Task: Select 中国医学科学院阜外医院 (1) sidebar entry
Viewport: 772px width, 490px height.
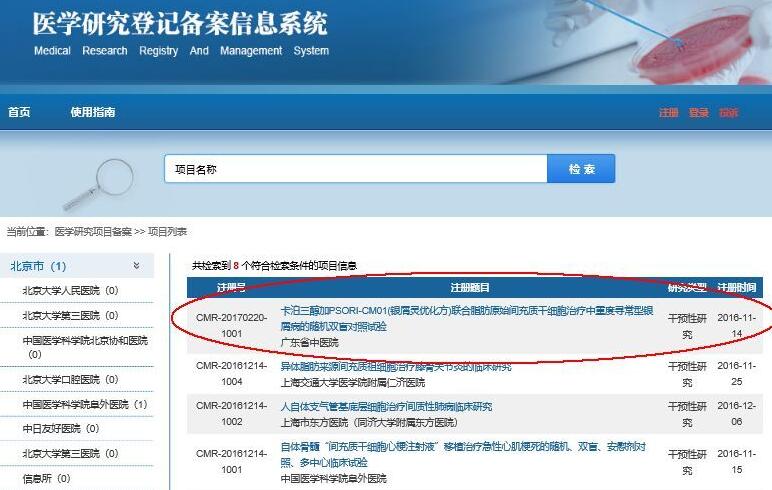Action: click(x=85, y=404)
